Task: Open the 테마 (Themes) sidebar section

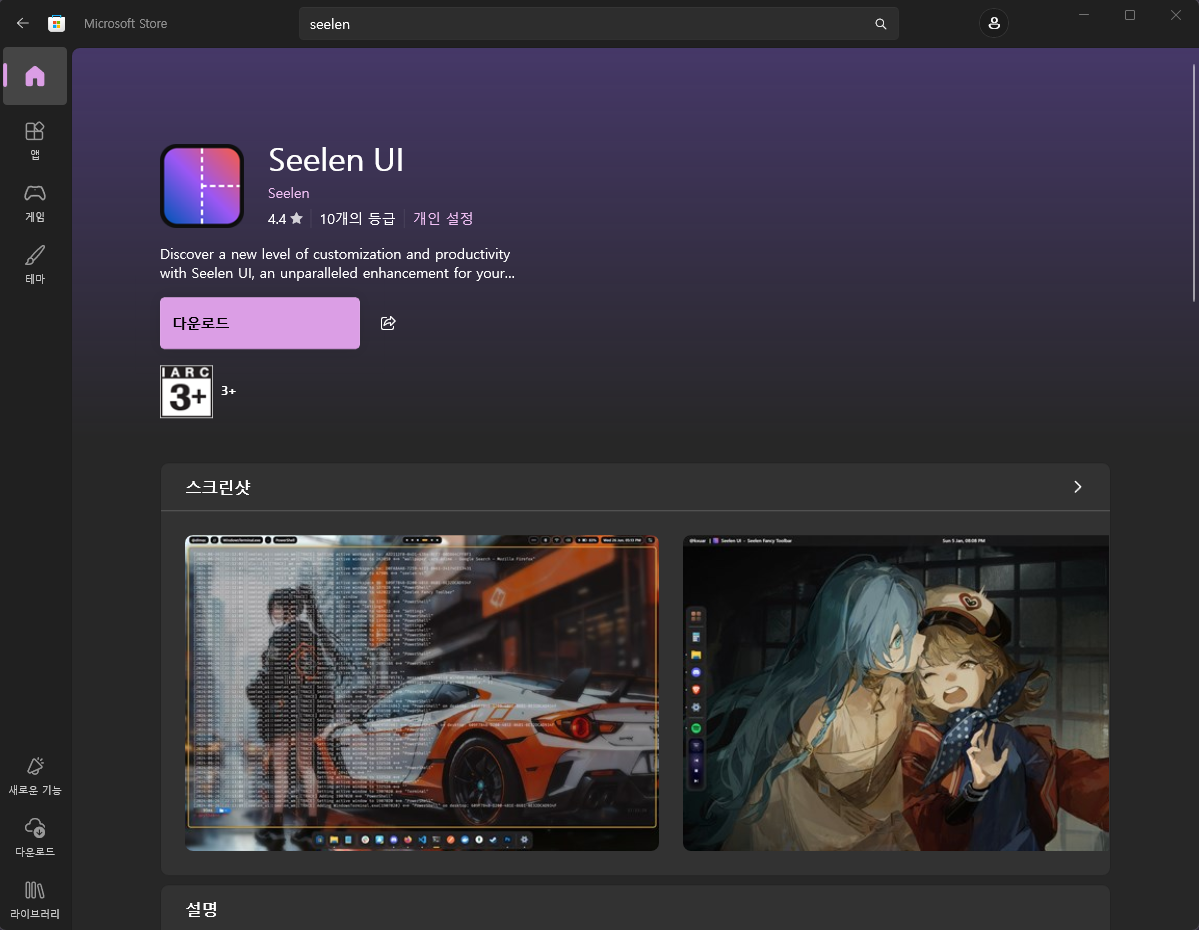Action: point(35,265)
